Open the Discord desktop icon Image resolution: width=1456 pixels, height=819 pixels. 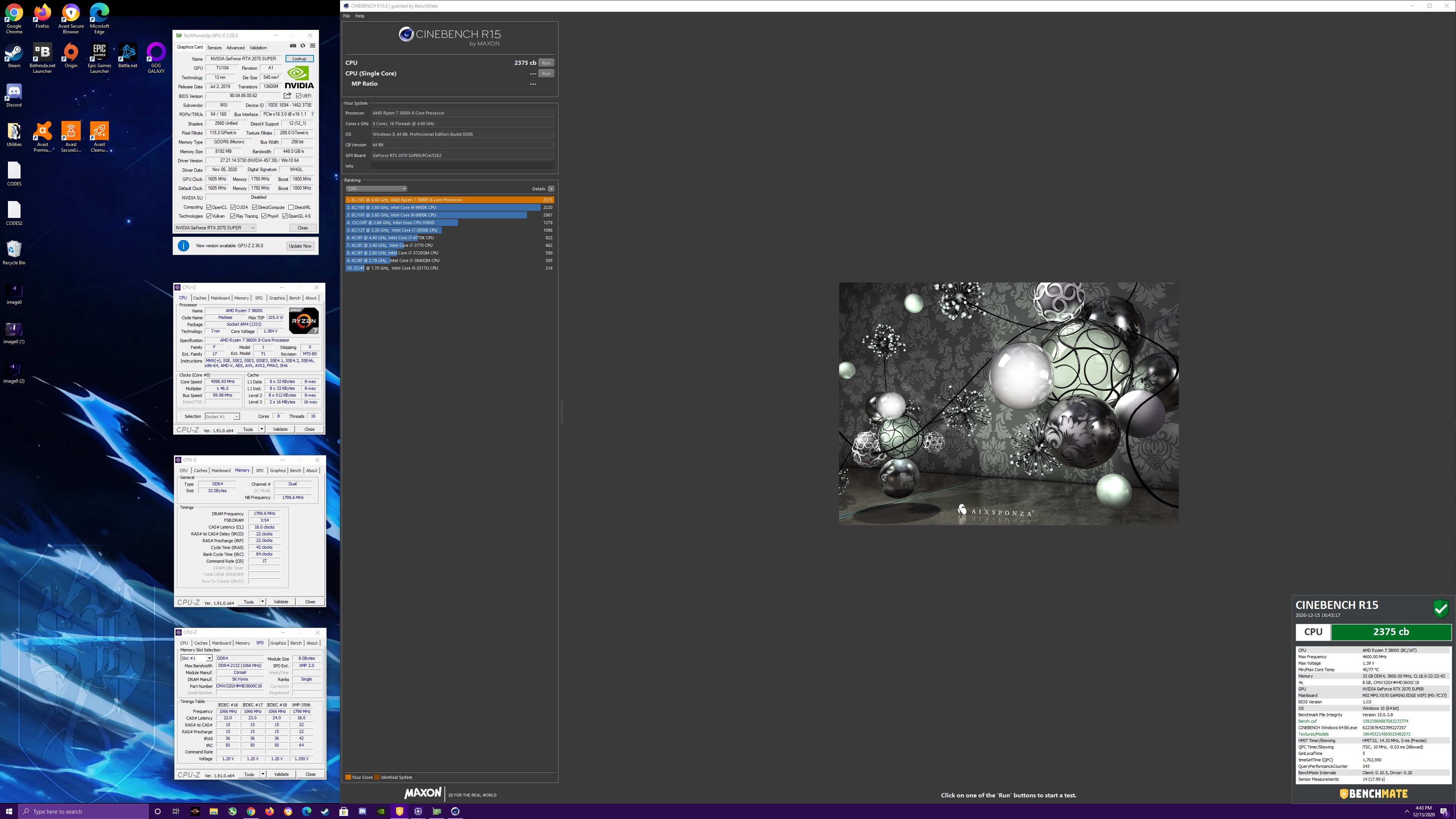pos(14,96)
